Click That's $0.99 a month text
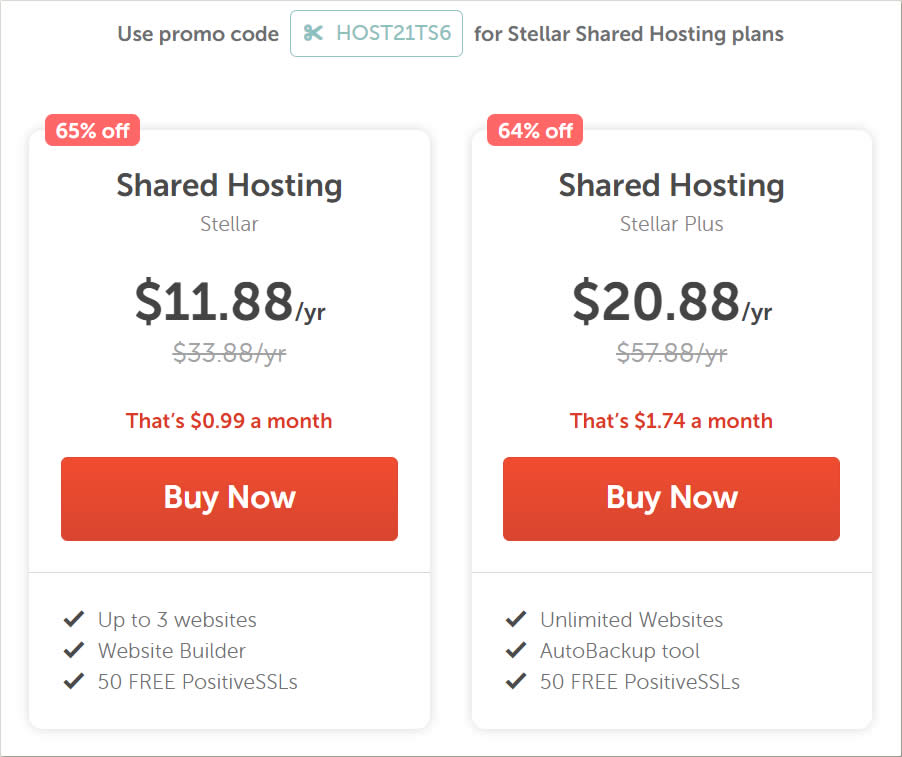This screenshot has height=757, width=902. [x=229, y=420]
